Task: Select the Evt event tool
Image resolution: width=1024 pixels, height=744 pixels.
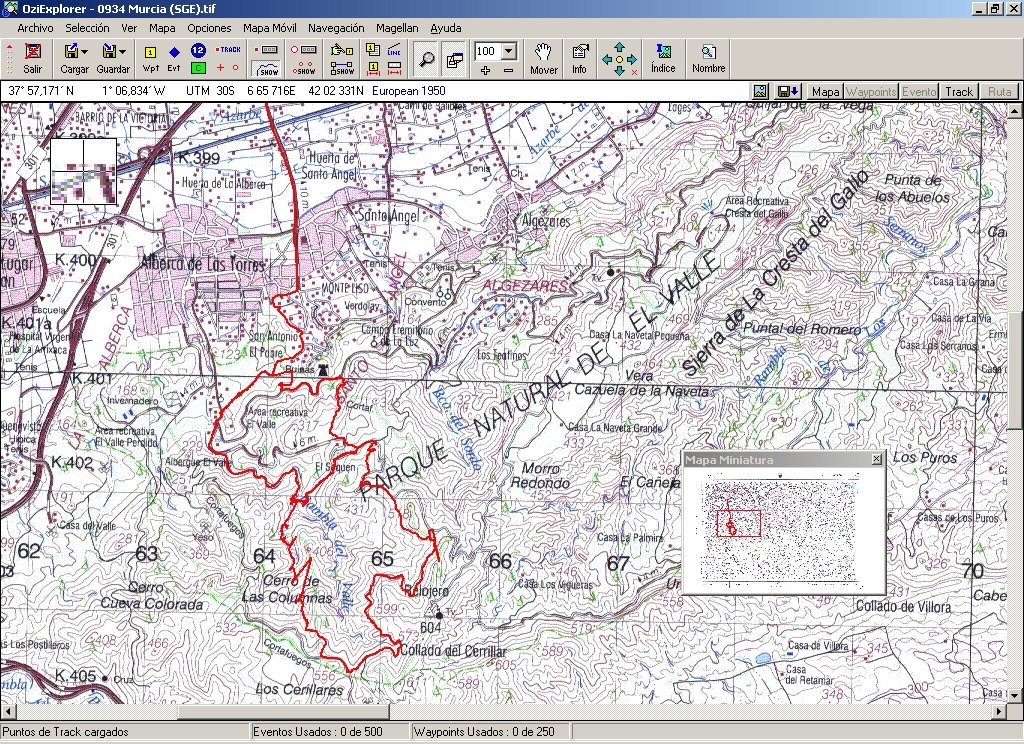Action: tap(174, 58)
